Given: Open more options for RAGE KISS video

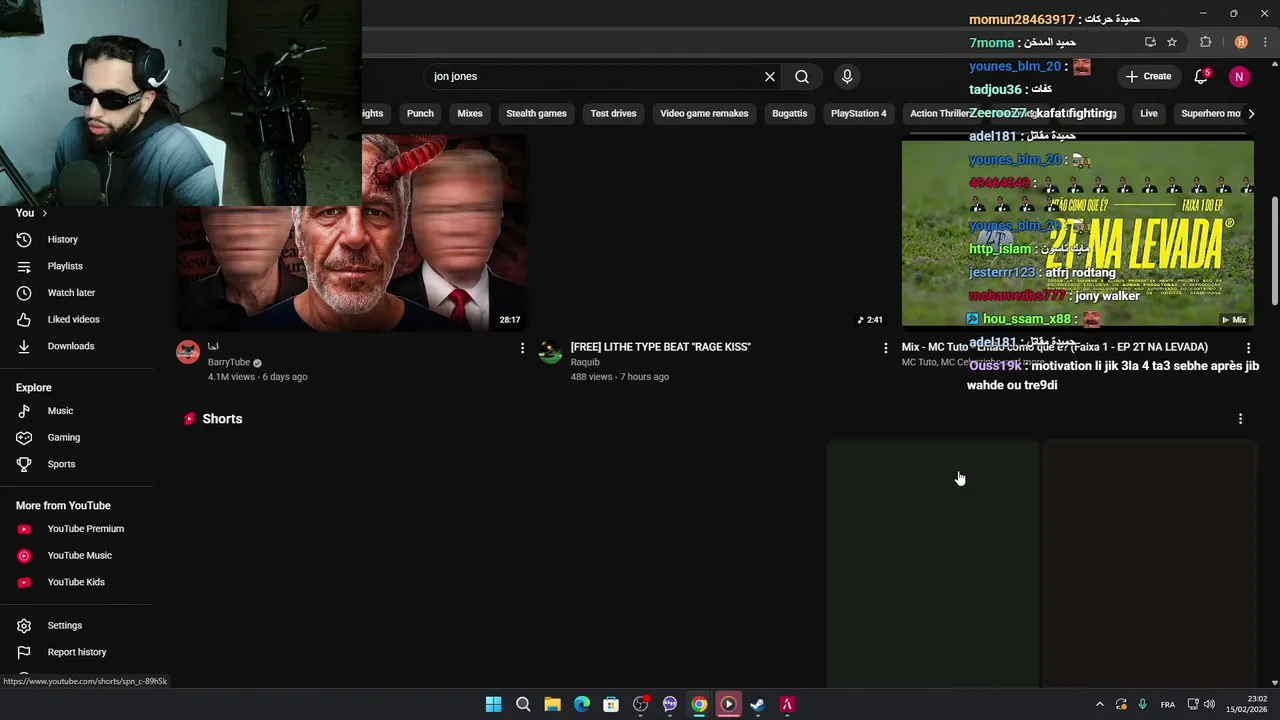Looking at the screenshot, I should [x=885, y=348].
